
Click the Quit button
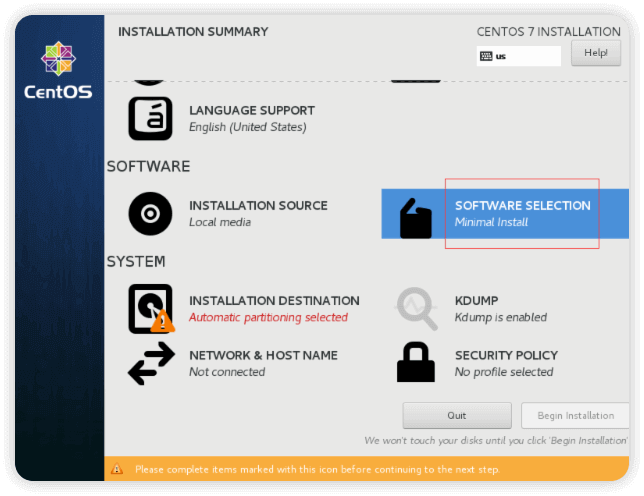point(457,416)
